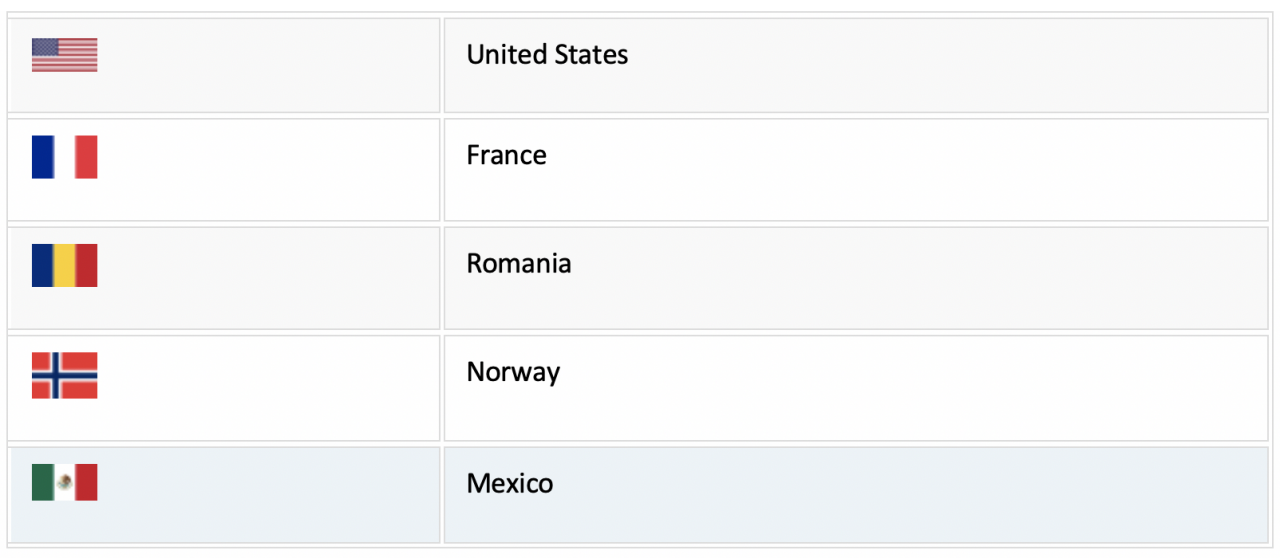Click the red stripe of the French flag
1280x558 pixels.
(86, 157)
